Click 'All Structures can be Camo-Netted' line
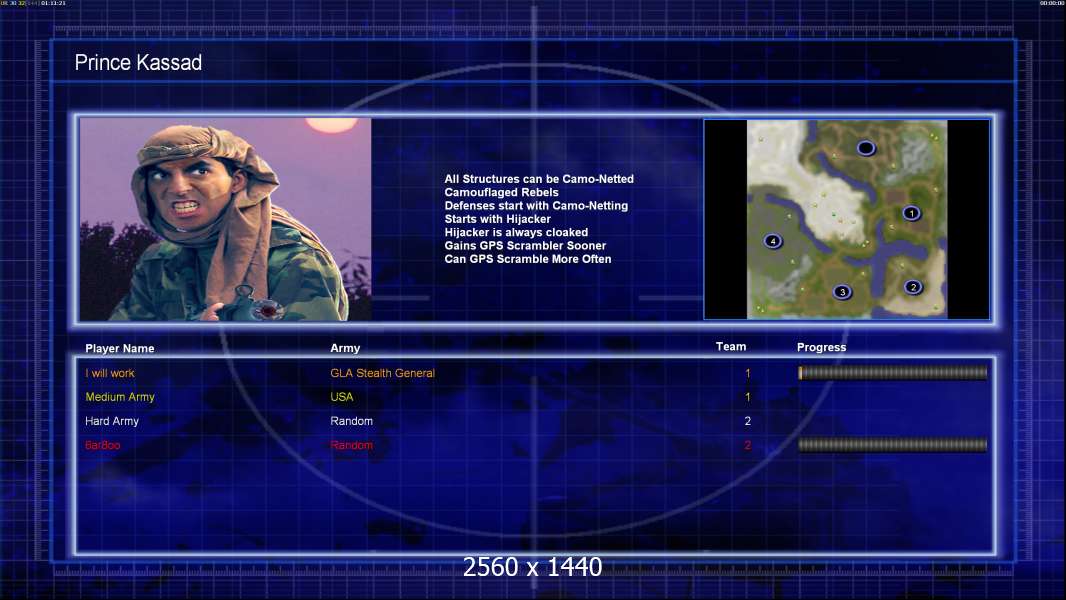 539,179
